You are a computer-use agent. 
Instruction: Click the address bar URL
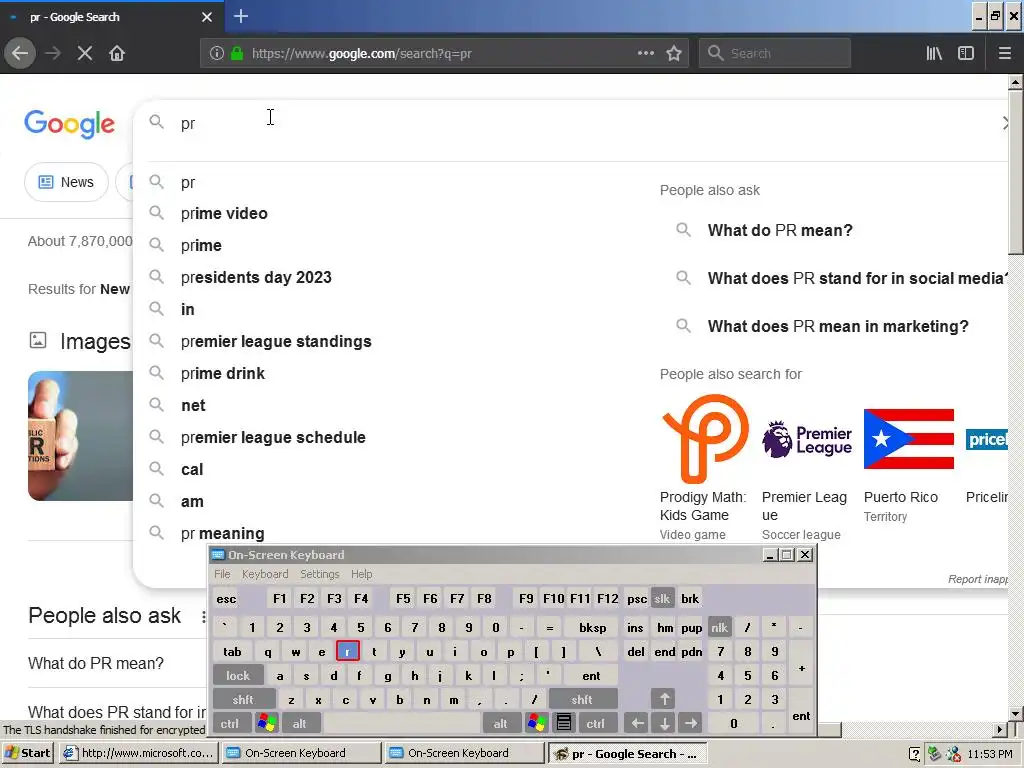(361, 54)
